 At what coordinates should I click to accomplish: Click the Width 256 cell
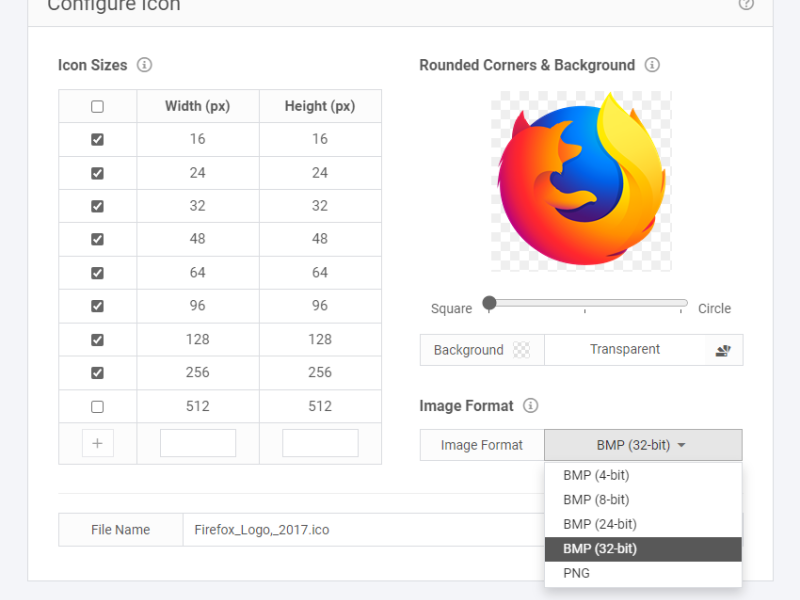(198, 372)
